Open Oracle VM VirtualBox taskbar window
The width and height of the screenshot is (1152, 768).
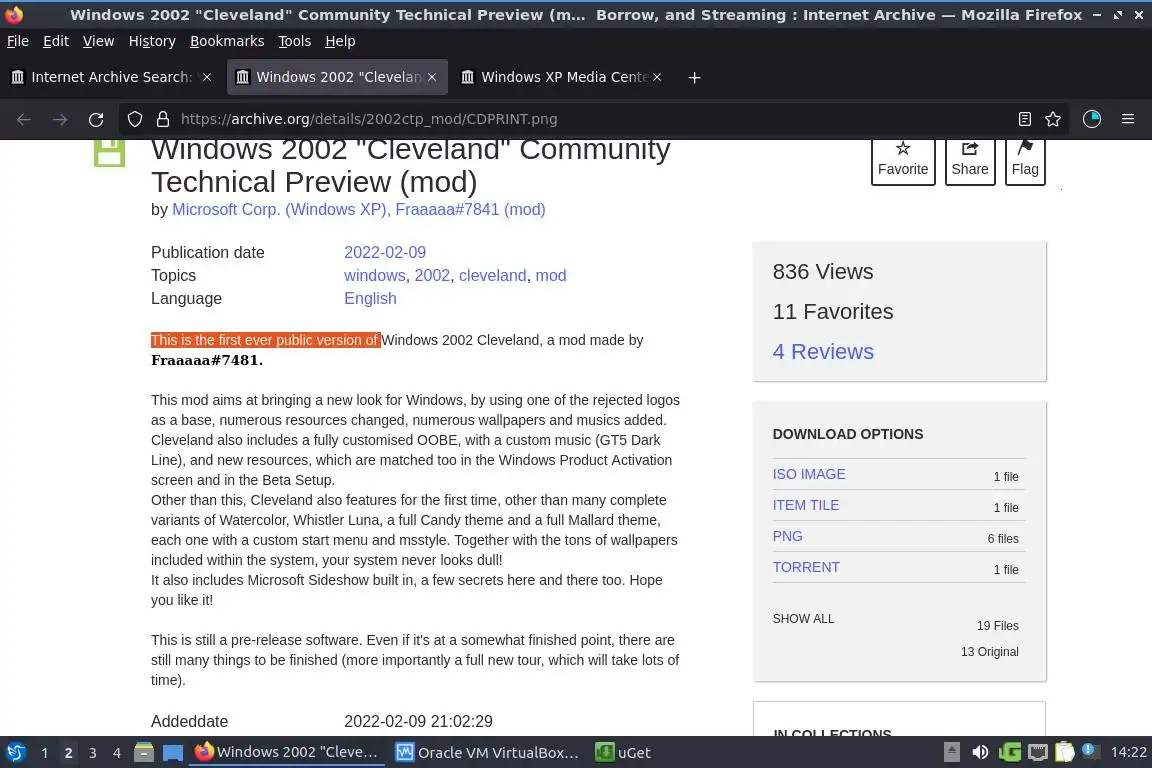click(x=487, y=753)
